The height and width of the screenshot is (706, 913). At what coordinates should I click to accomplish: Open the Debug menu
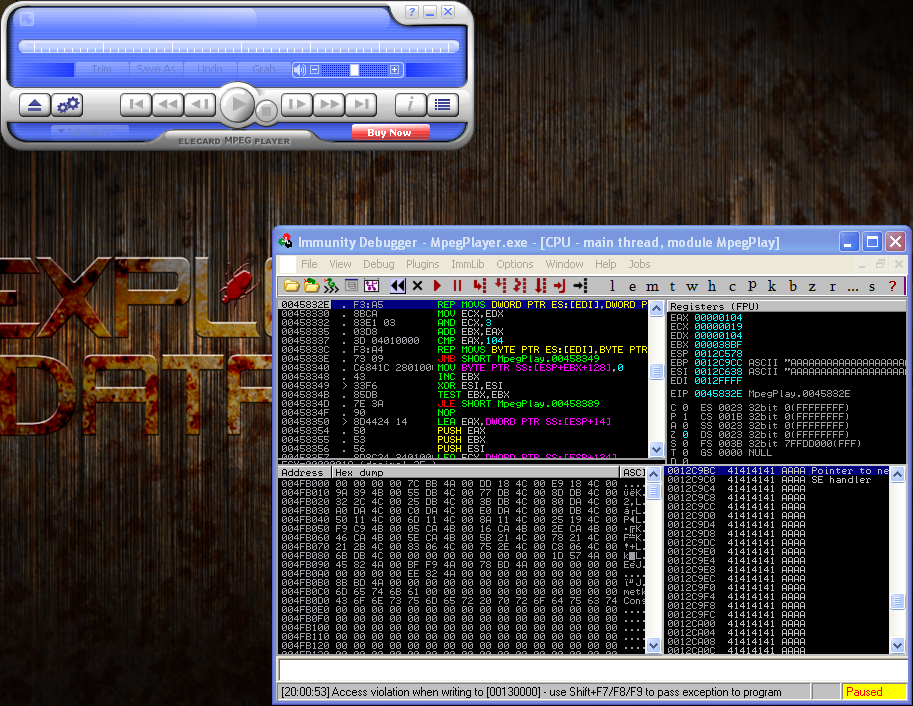tap(378, 264)
